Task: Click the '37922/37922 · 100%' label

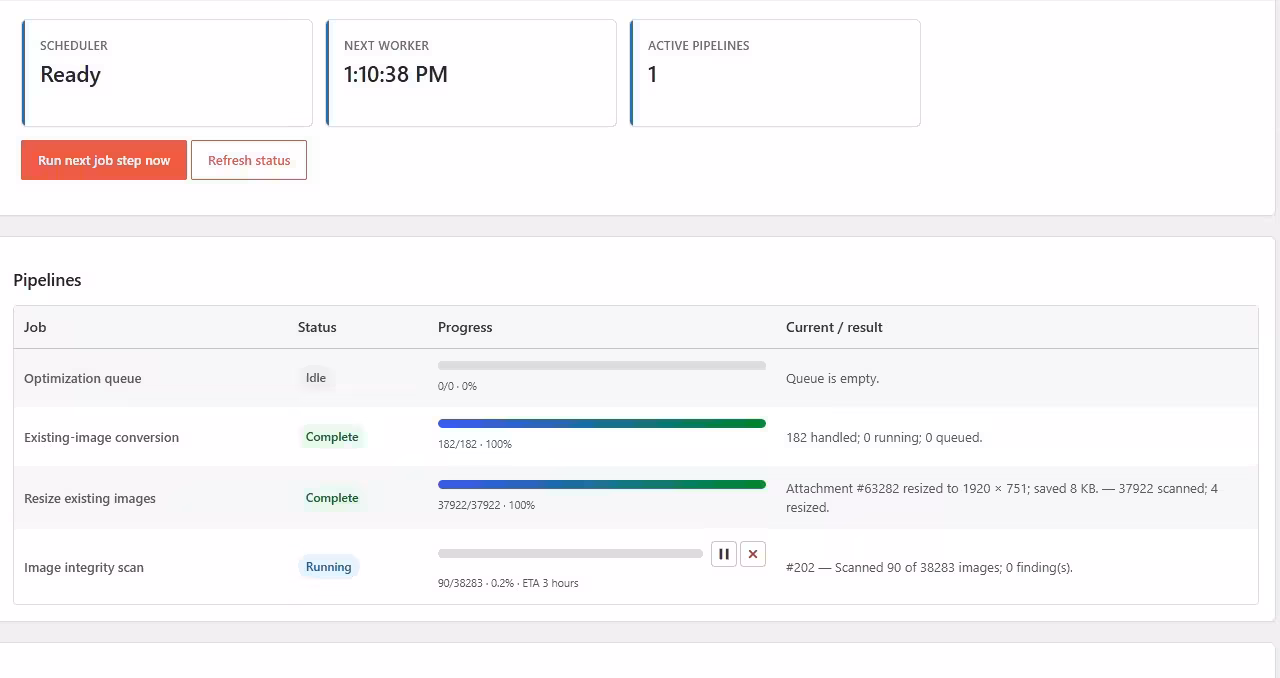Action: click(486, 505)
